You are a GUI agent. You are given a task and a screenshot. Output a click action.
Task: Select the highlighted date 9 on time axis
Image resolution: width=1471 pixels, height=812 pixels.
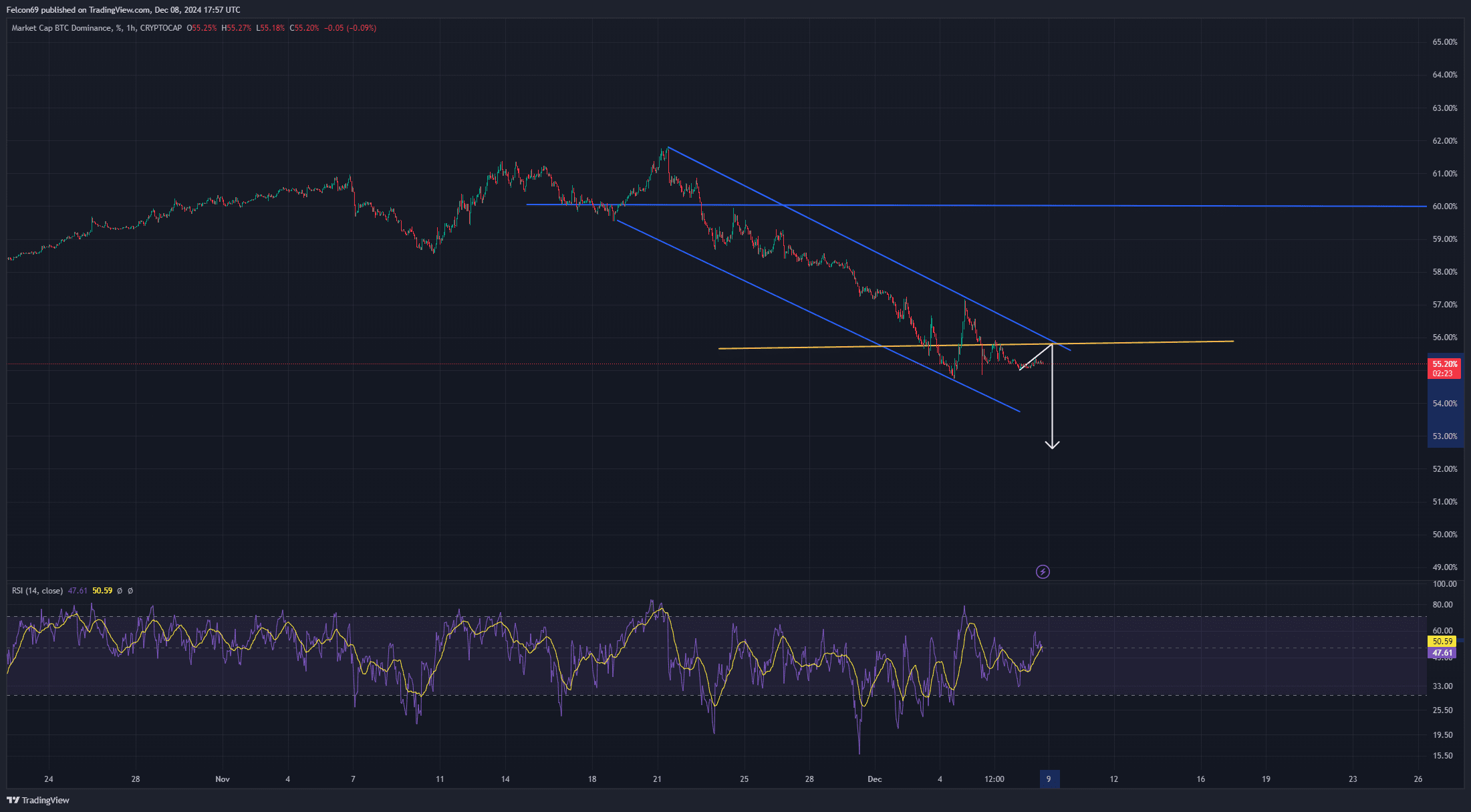[x=1049, y=779]
